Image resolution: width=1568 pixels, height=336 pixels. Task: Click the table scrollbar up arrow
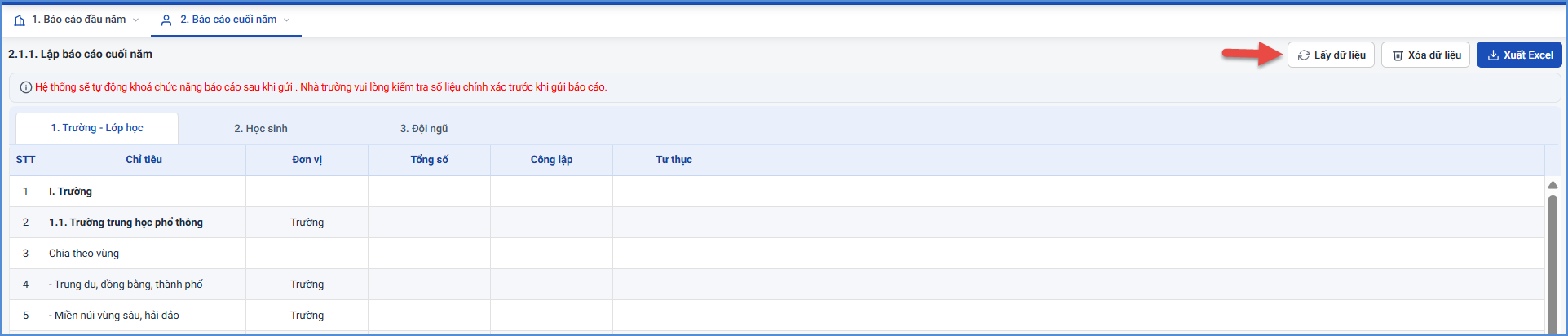coord(1553,185)
